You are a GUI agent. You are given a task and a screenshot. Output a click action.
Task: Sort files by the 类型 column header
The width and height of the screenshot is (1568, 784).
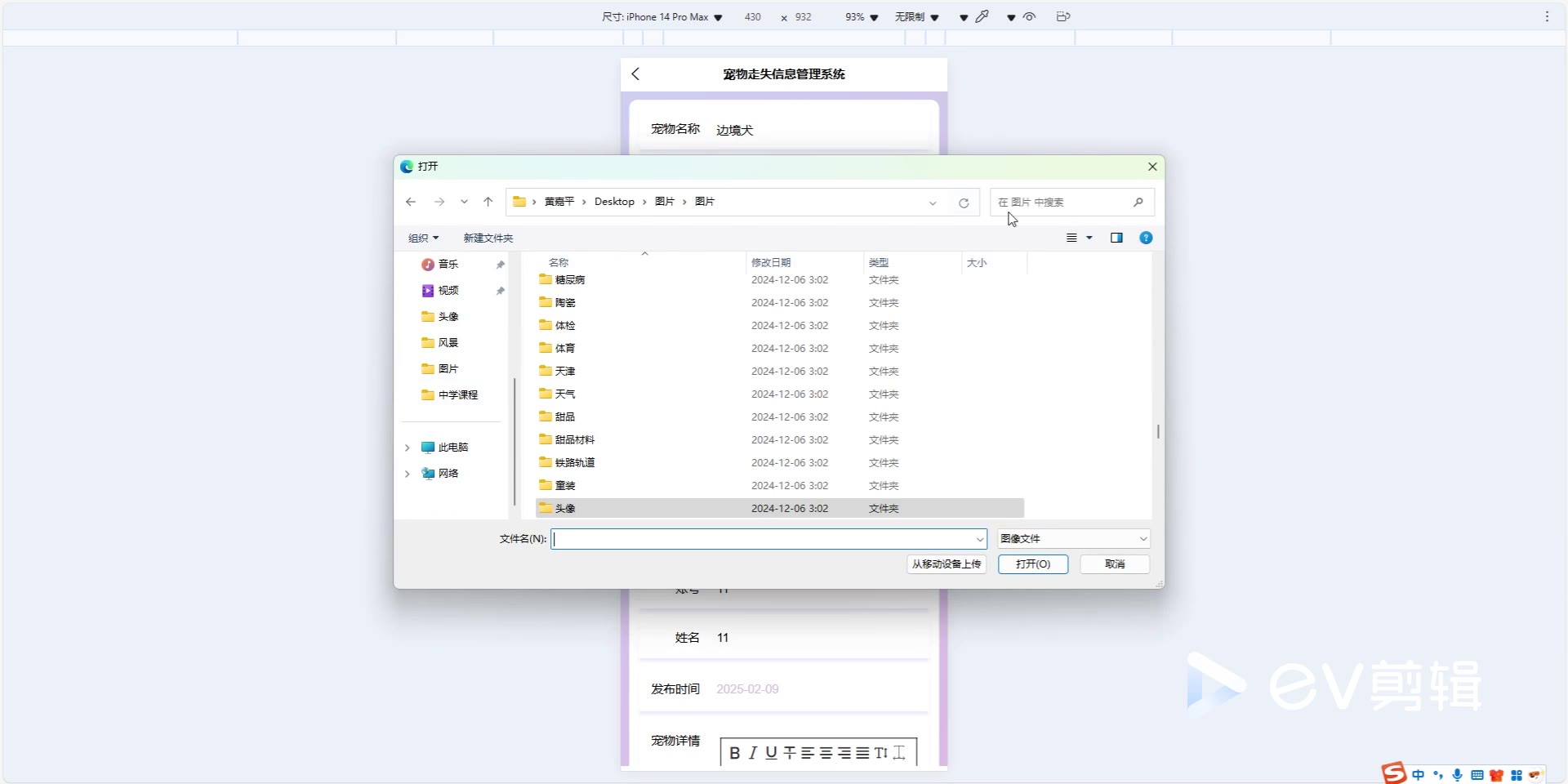click(x=879, y=262)
